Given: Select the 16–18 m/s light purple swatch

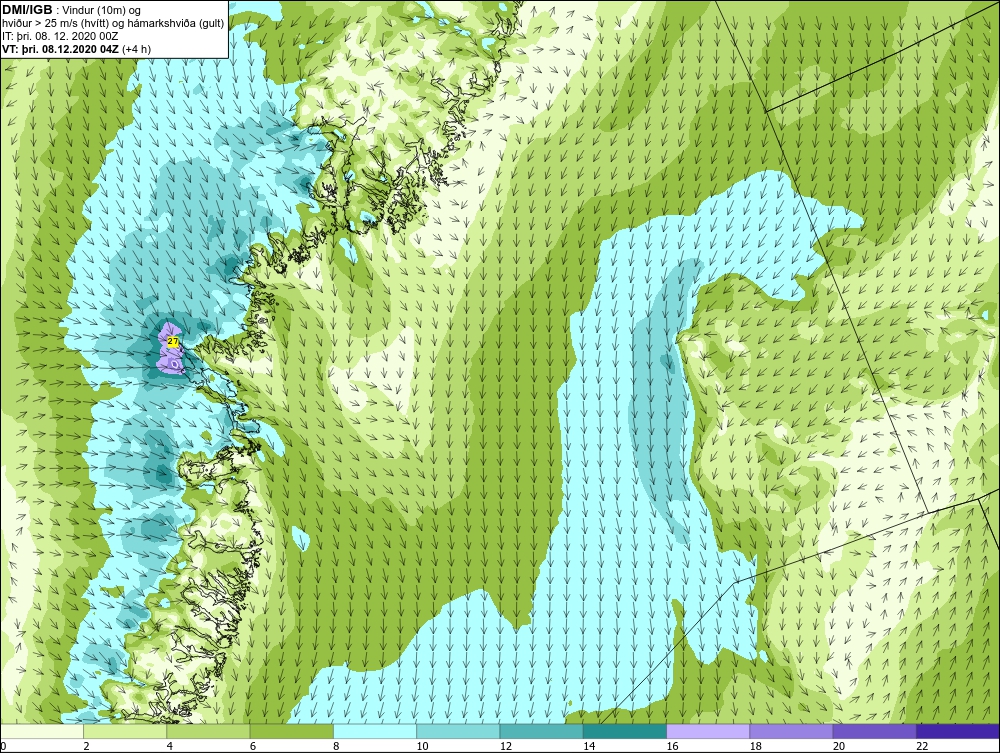Looking at the screenshot, I should (708, 731).
